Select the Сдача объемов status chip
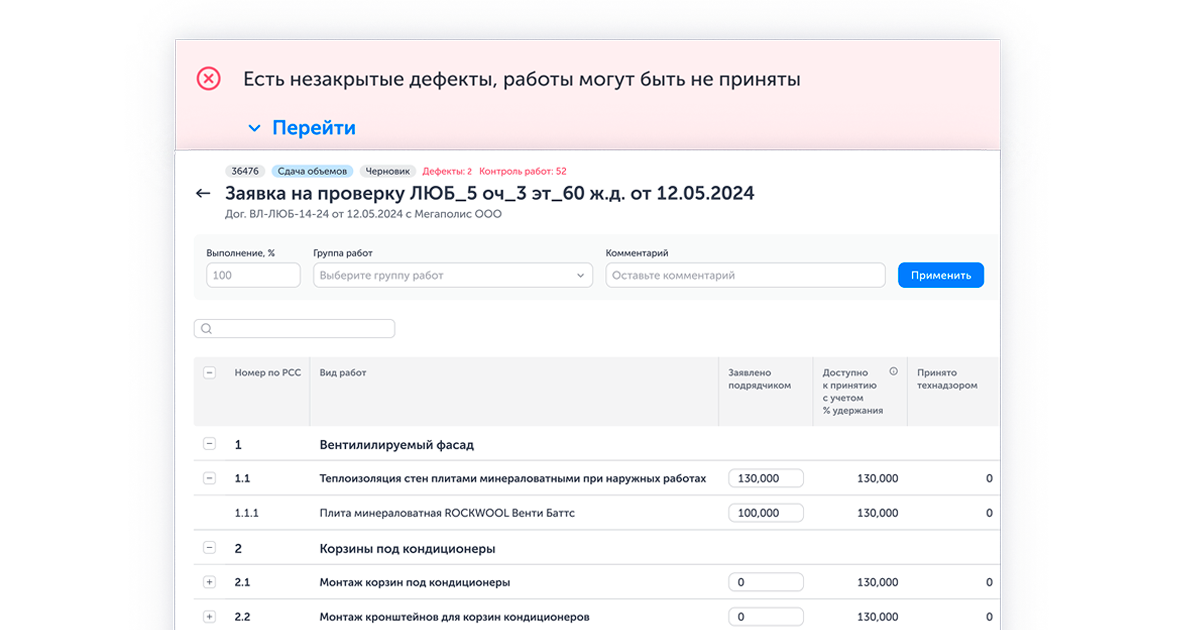 pyautogui.click(x=313, y=171)
